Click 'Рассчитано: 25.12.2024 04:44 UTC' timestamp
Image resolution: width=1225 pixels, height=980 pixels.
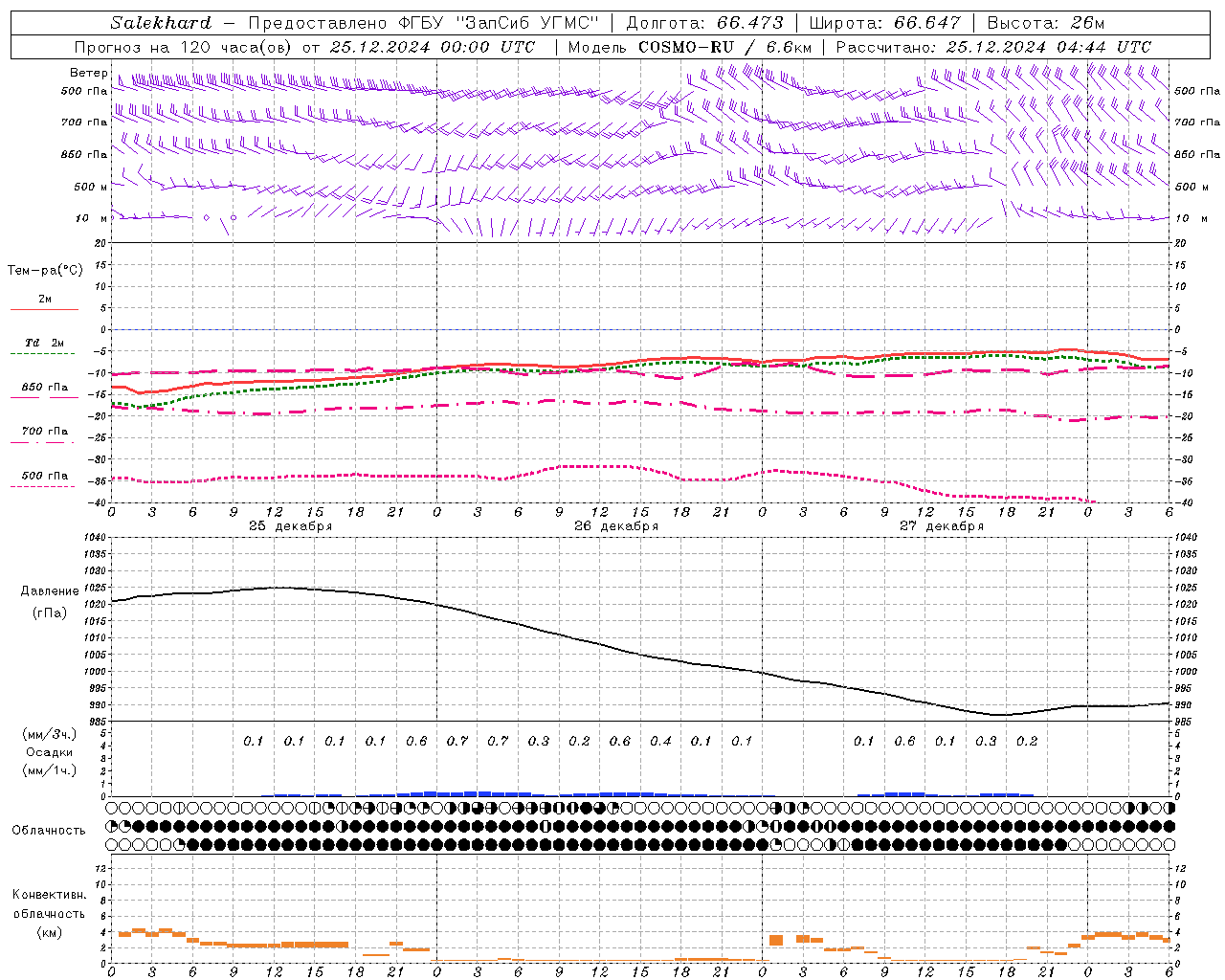[x=993, y=47]
